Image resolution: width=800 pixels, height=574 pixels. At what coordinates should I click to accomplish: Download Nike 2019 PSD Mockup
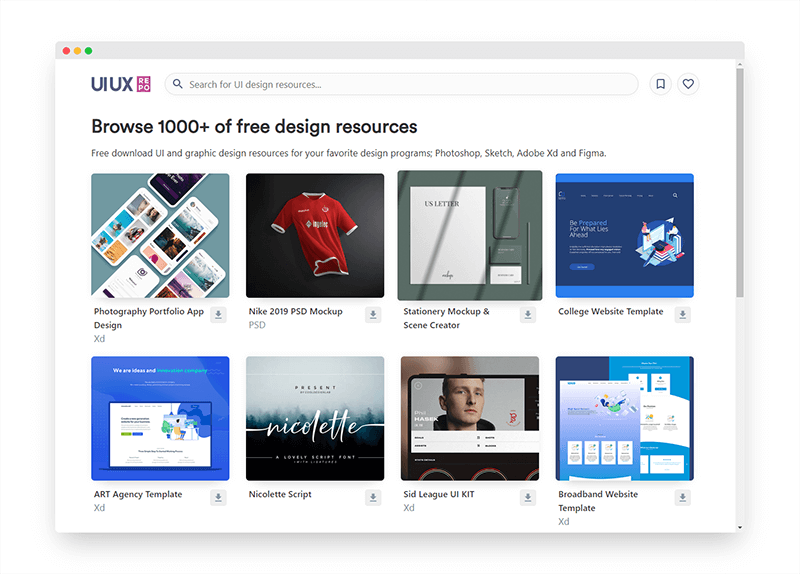tap(373, 314)
